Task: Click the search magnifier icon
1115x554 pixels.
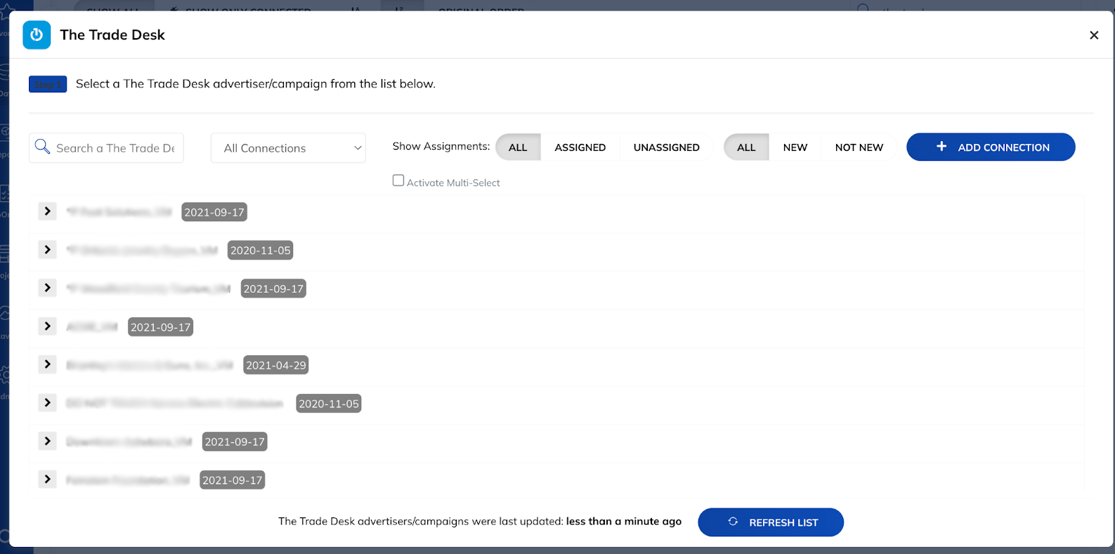Action: 42,147
